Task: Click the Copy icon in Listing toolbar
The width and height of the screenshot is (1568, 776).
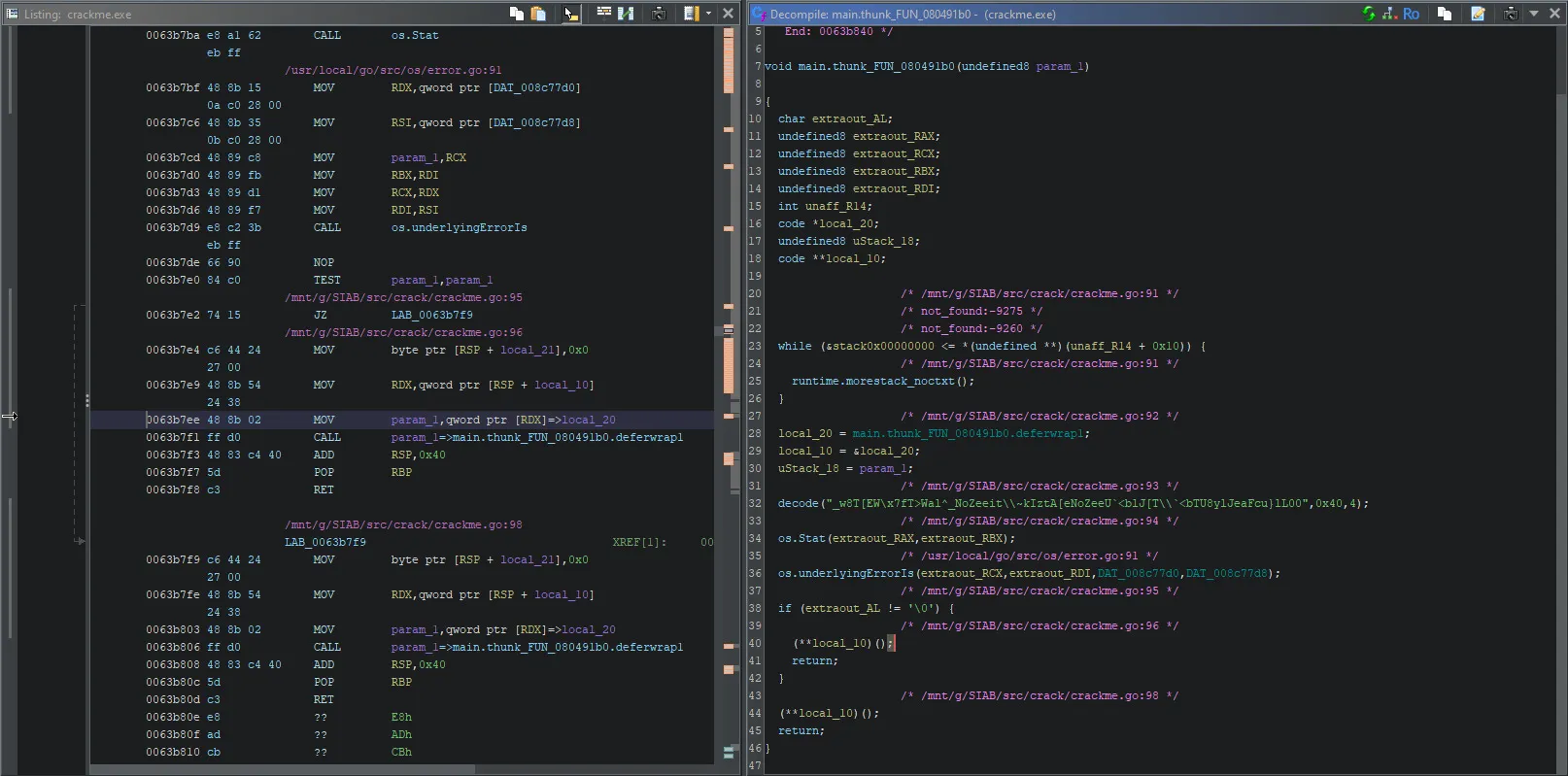Action: click(517, 14)
